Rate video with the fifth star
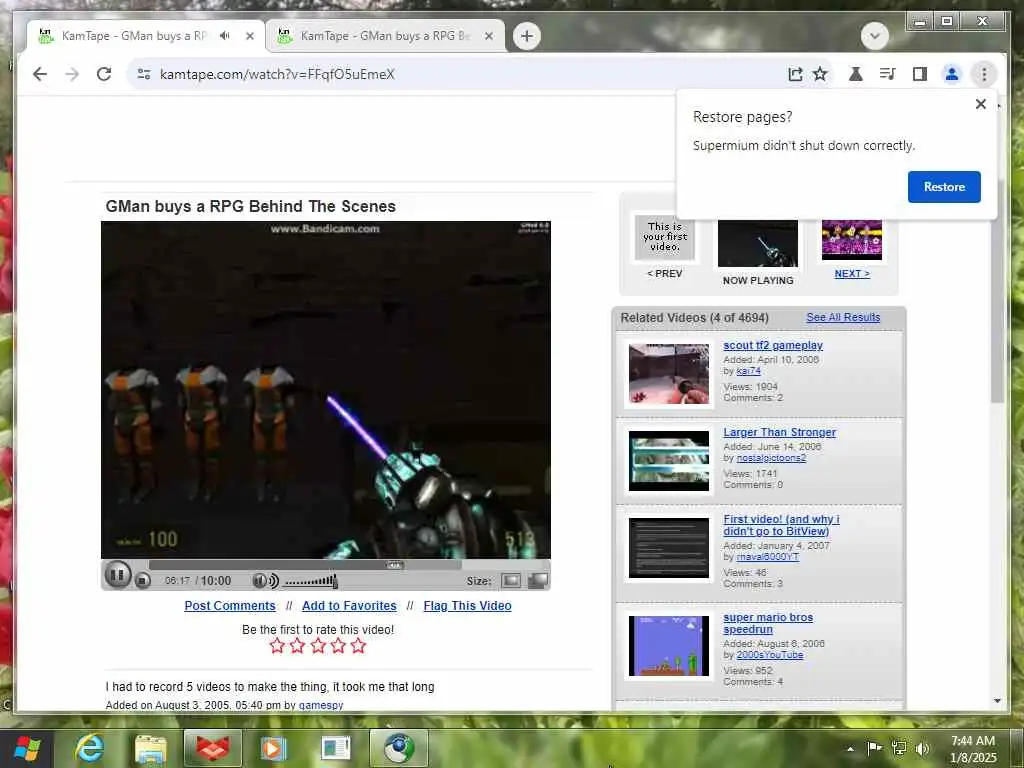The width and height of the screenshot is (1024, 768). (x=359, y=646)
